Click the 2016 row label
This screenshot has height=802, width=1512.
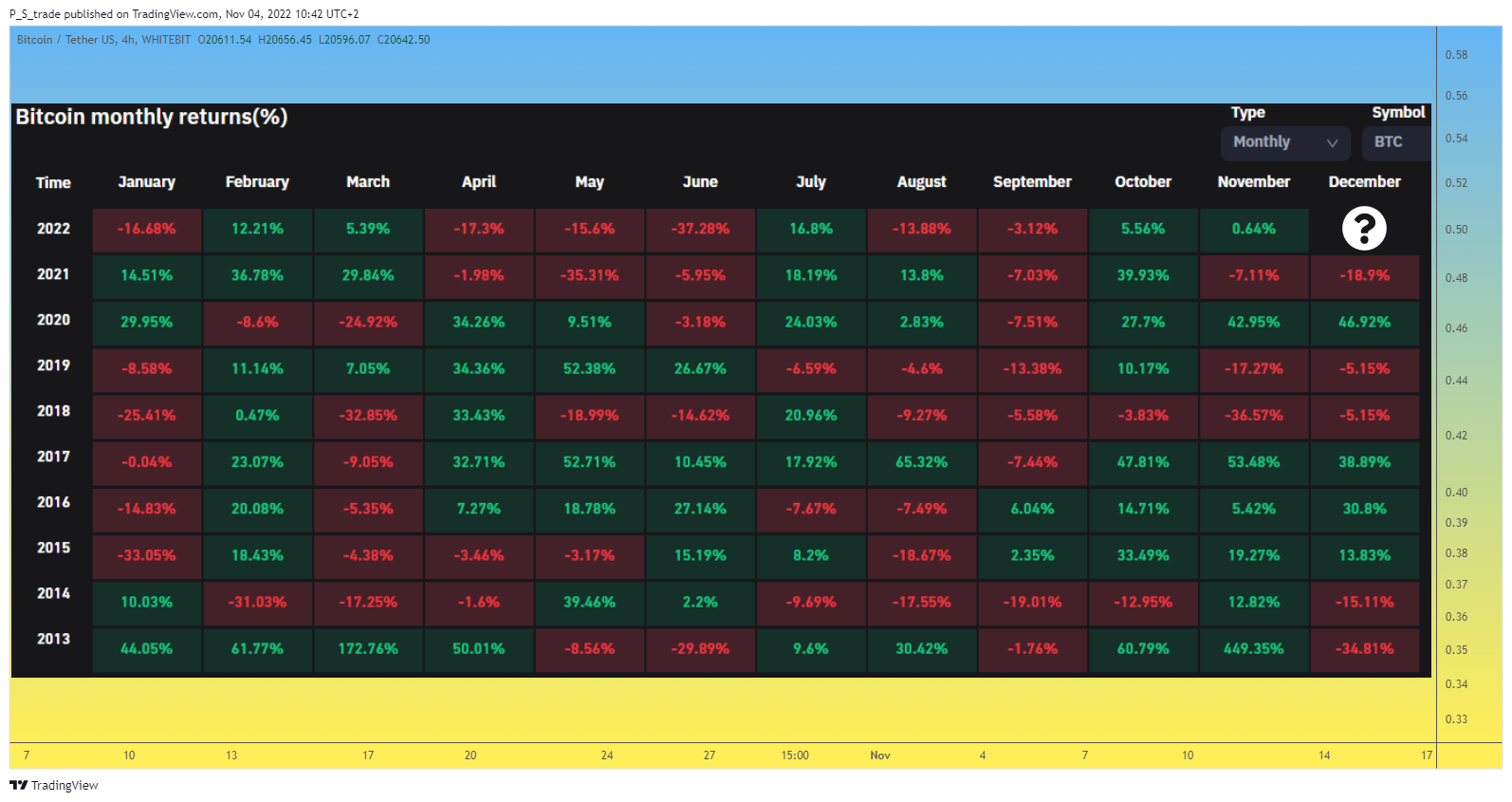coord(53,502)
